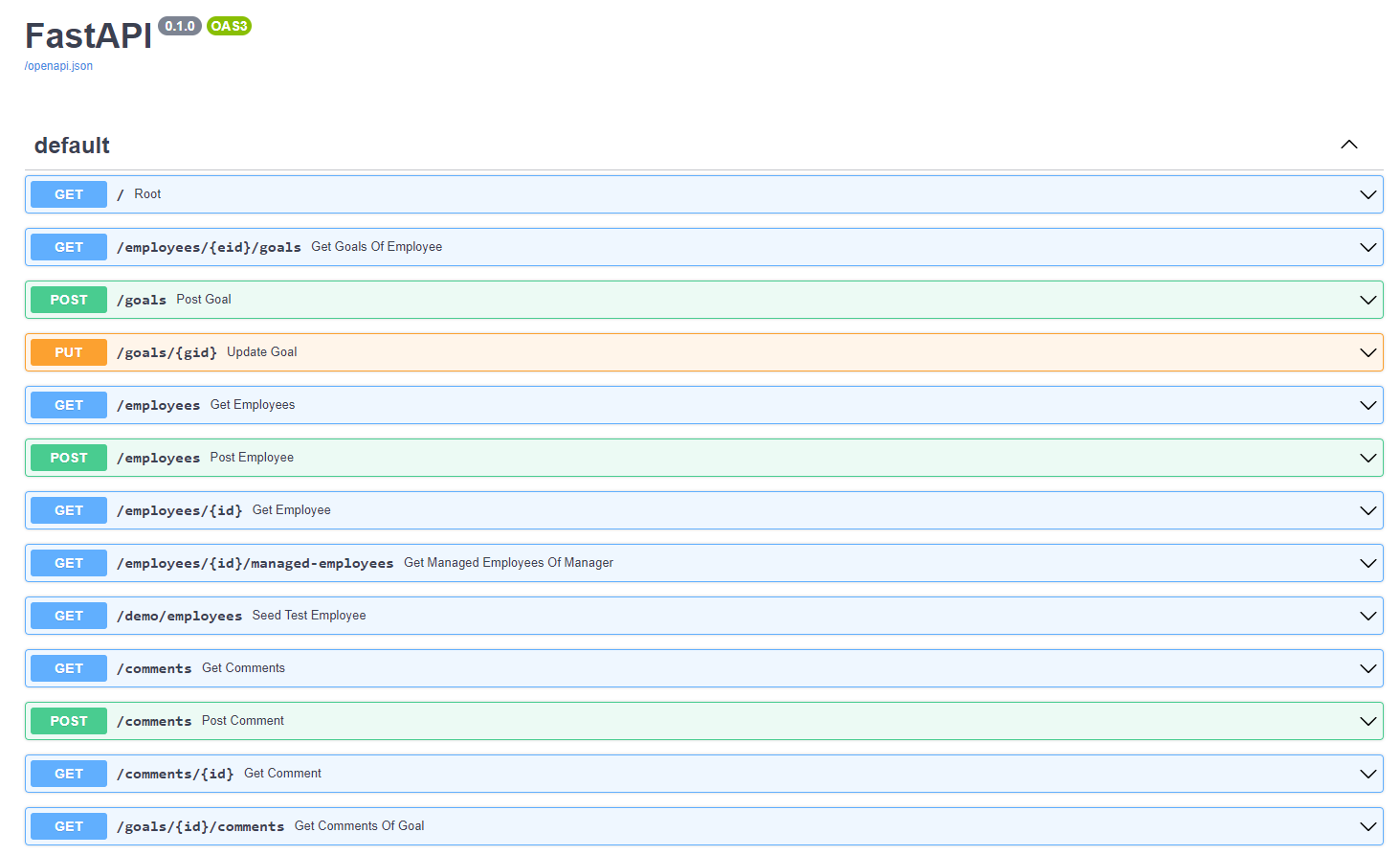Click GET badge for managed-employees endpoint
Screen dimensions: 1400x855
69,563
